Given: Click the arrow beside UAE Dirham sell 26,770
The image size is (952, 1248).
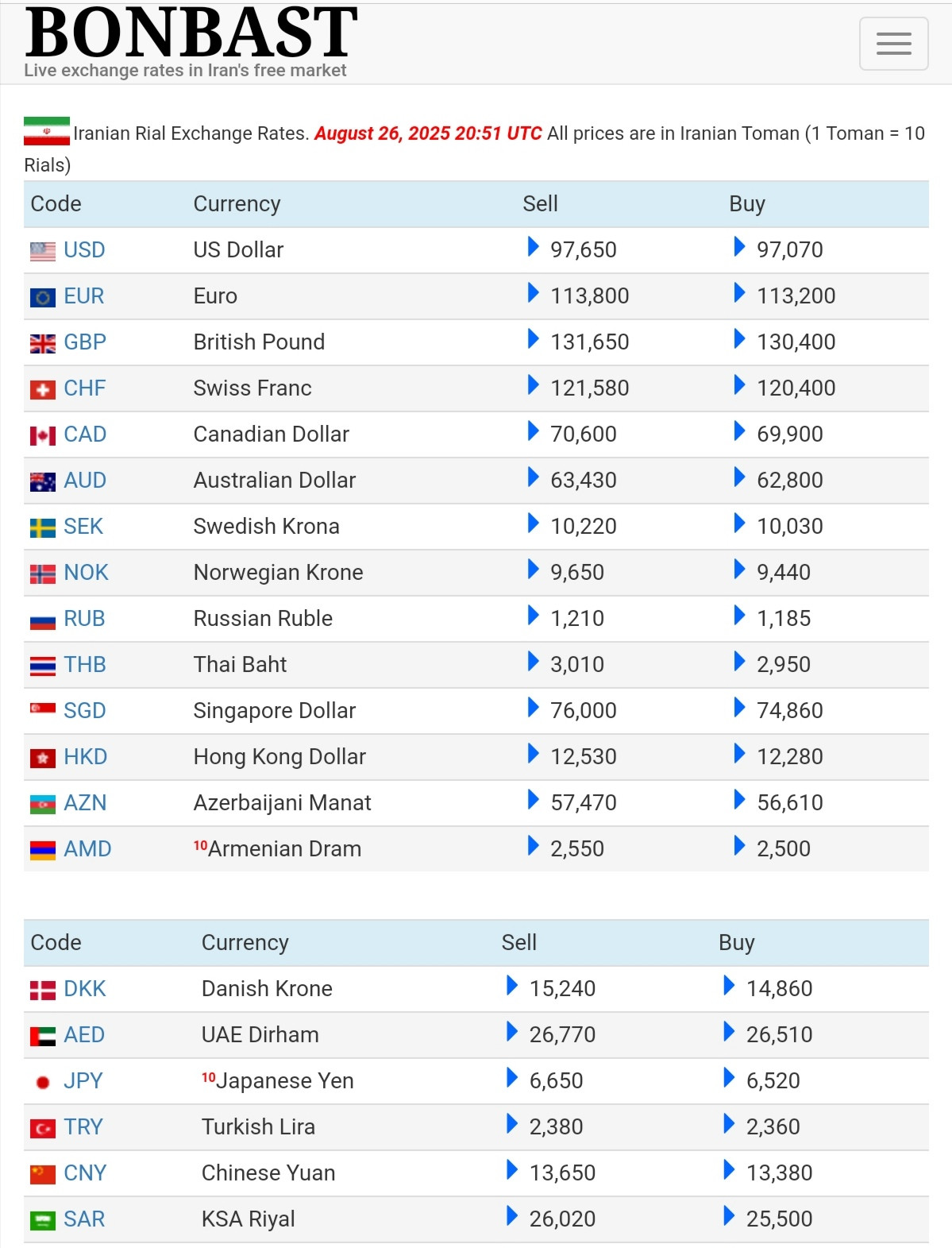Looking at the screenshot, I should pos(512,1032).
